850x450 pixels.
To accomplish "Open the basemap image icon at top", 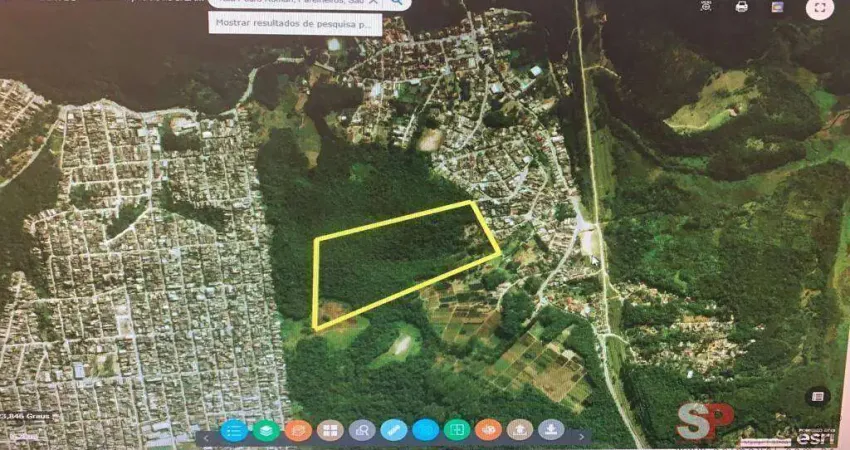I will click(x=778, y=7).
